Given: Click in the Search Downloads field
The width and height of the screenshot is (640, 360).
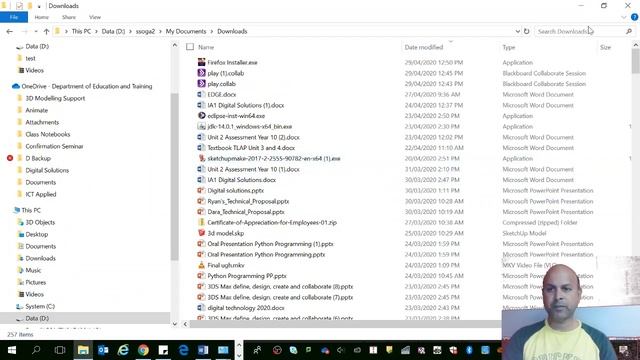Looking at the screenshot, I should [581, 31].
